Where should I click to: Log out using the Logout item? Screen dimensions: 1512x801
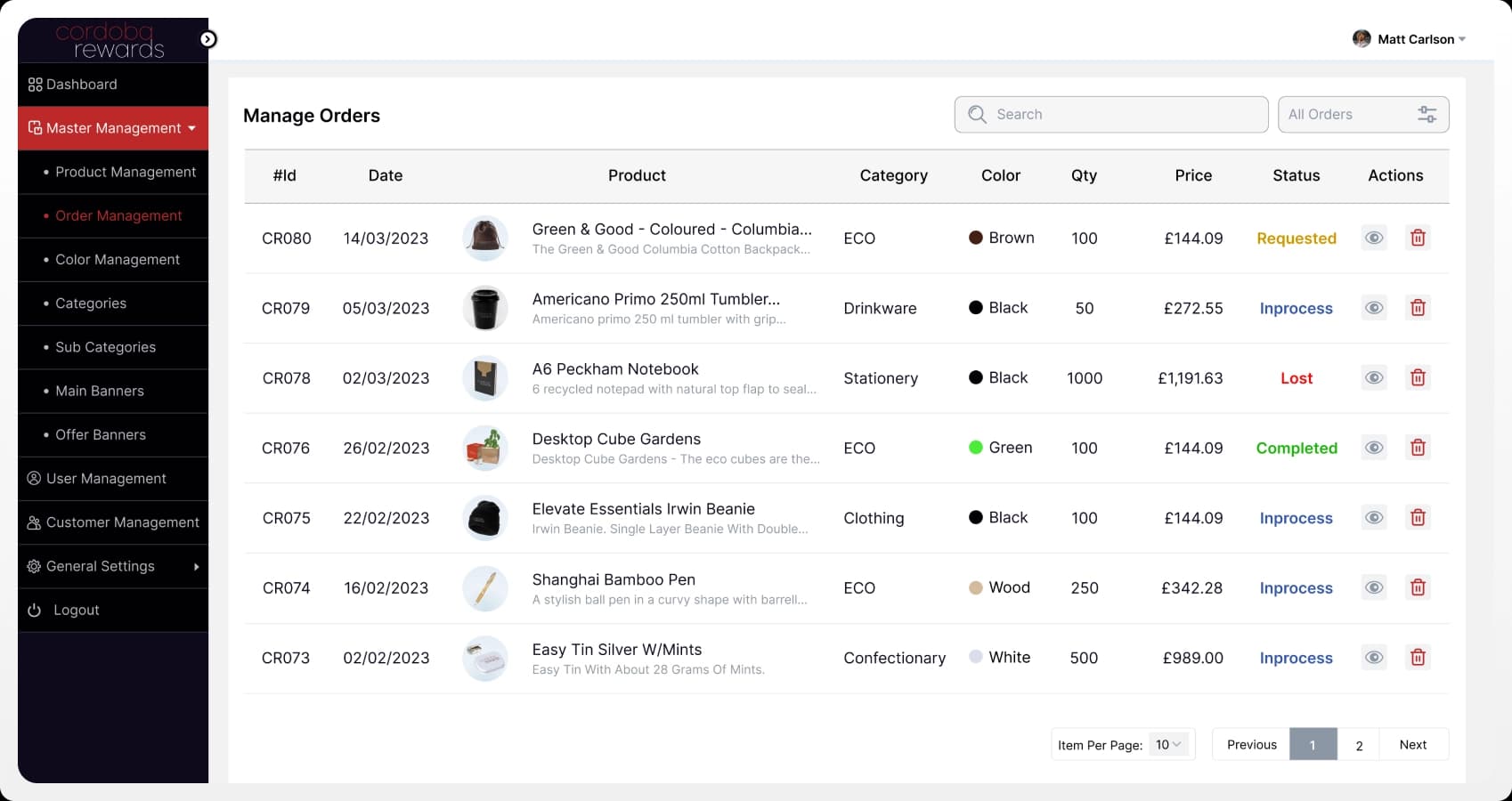tap(113, 610)
